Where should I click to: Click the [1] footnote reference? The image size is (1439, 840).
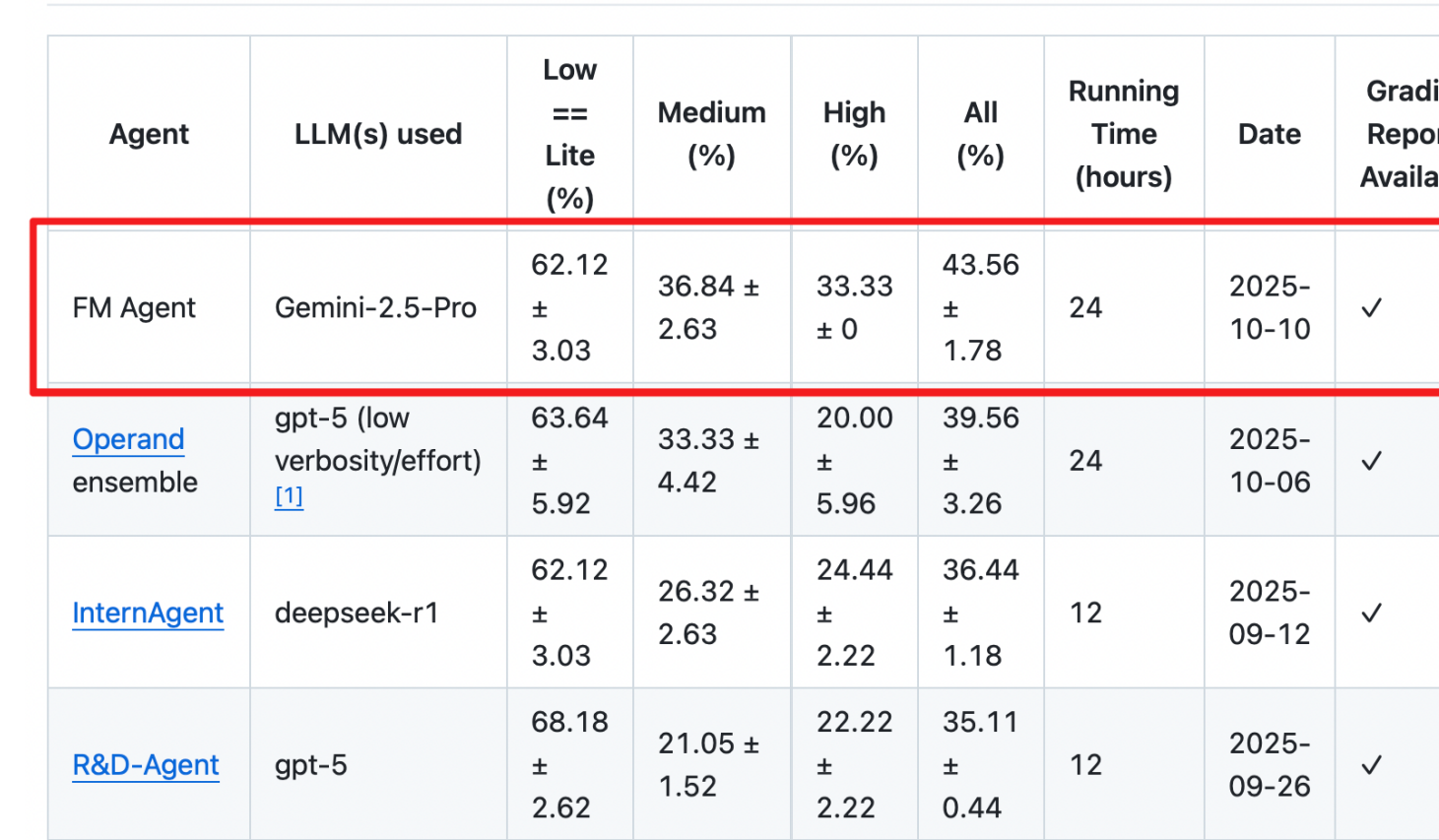(x=289, y=496)
